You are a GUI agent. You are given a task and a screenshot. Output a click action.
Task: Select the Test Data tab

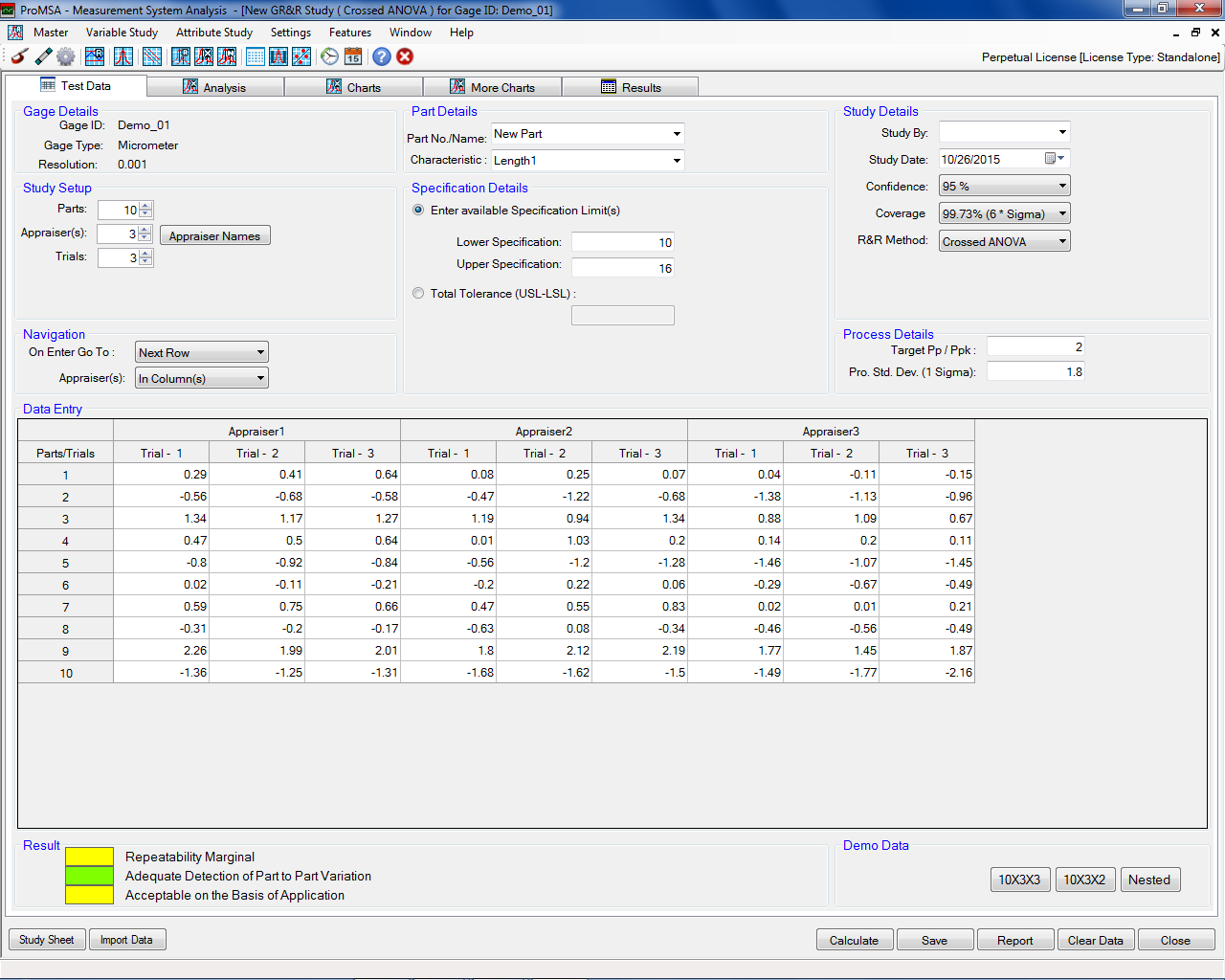click(x=76, y=85)
